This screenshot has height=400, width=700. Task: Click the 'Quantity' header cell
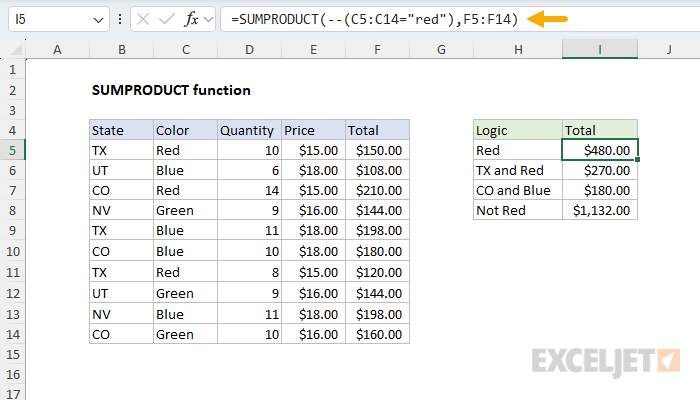click(250, 130)
